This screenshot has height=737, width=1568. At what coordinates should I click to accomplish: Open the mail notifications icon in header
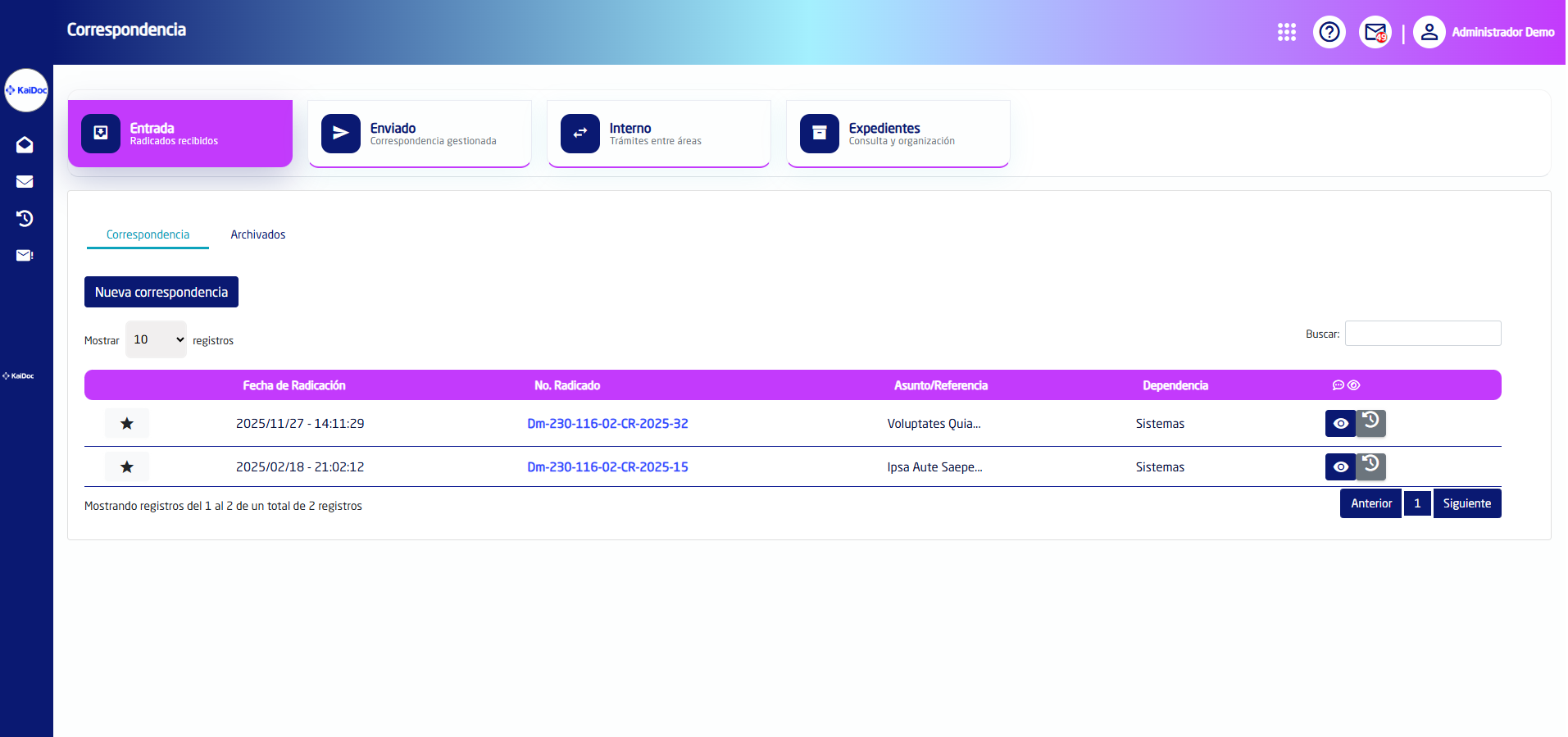pos(1375,32)
